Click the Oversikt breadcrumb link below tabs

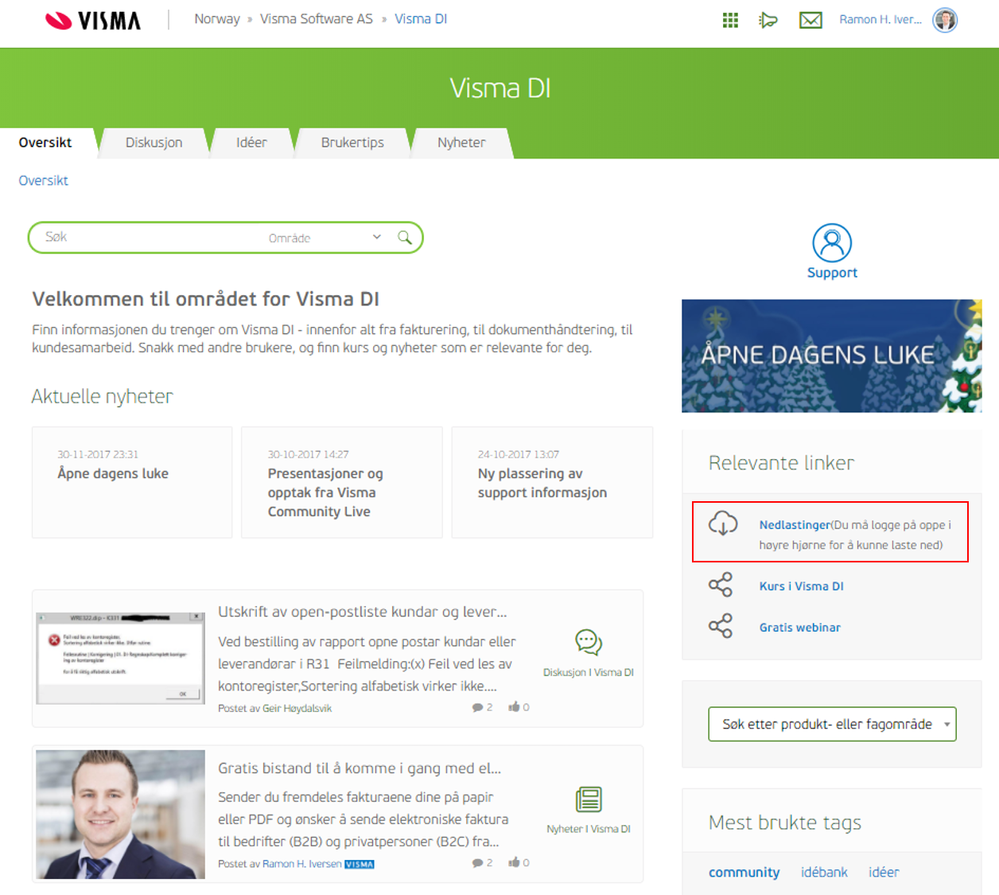tap(43, 180)
